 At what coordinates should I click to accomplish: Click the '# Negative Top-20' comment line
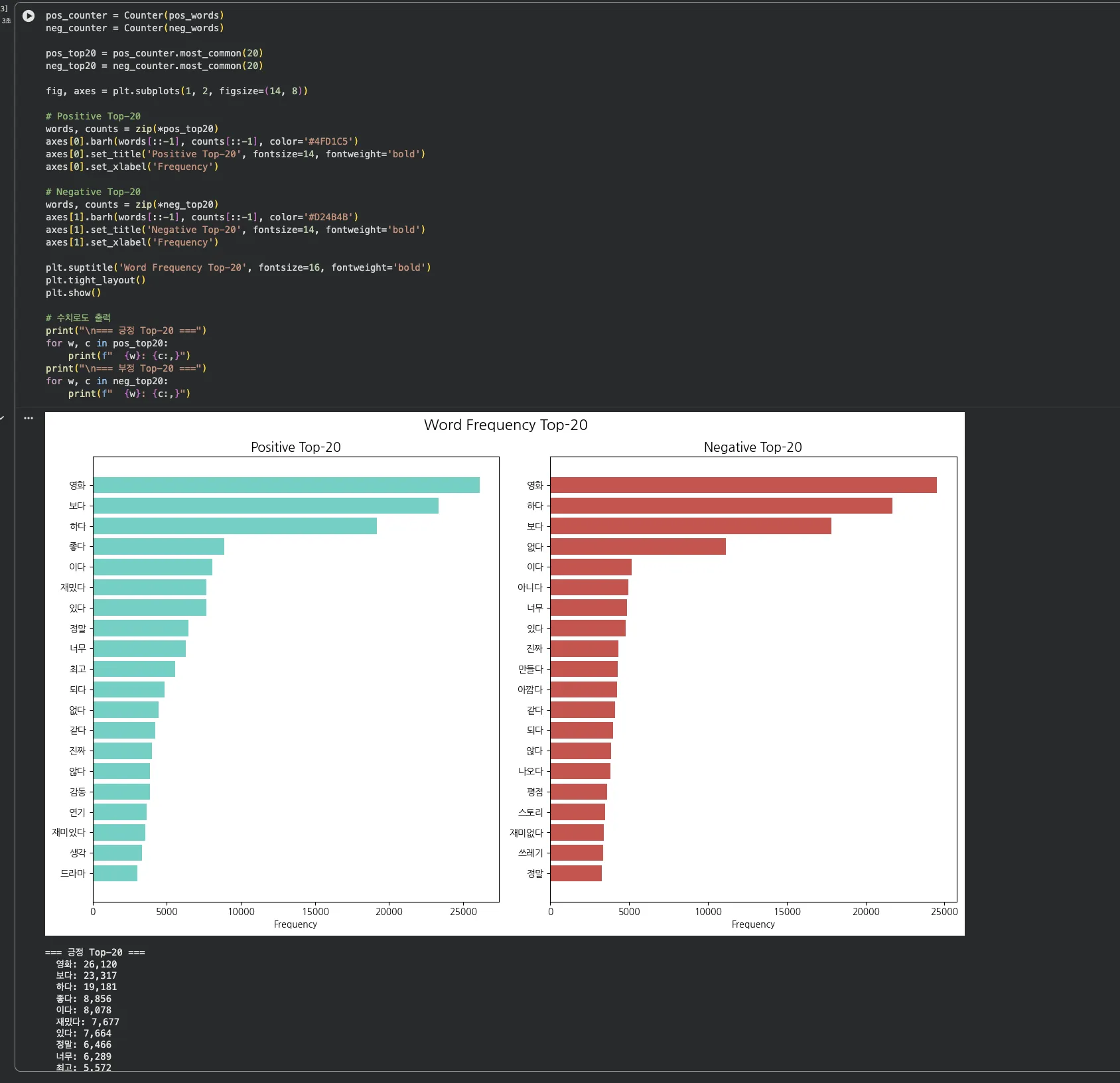(x=93, y=192)
